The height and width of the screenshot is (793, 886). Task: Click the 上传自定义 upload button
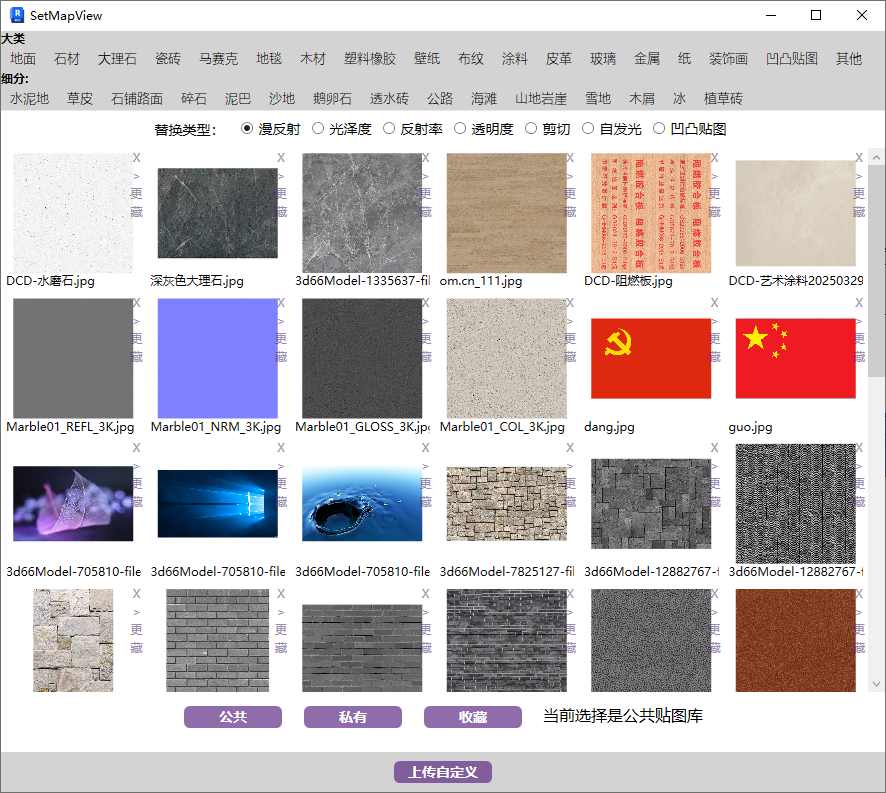(x=443, y=772)
